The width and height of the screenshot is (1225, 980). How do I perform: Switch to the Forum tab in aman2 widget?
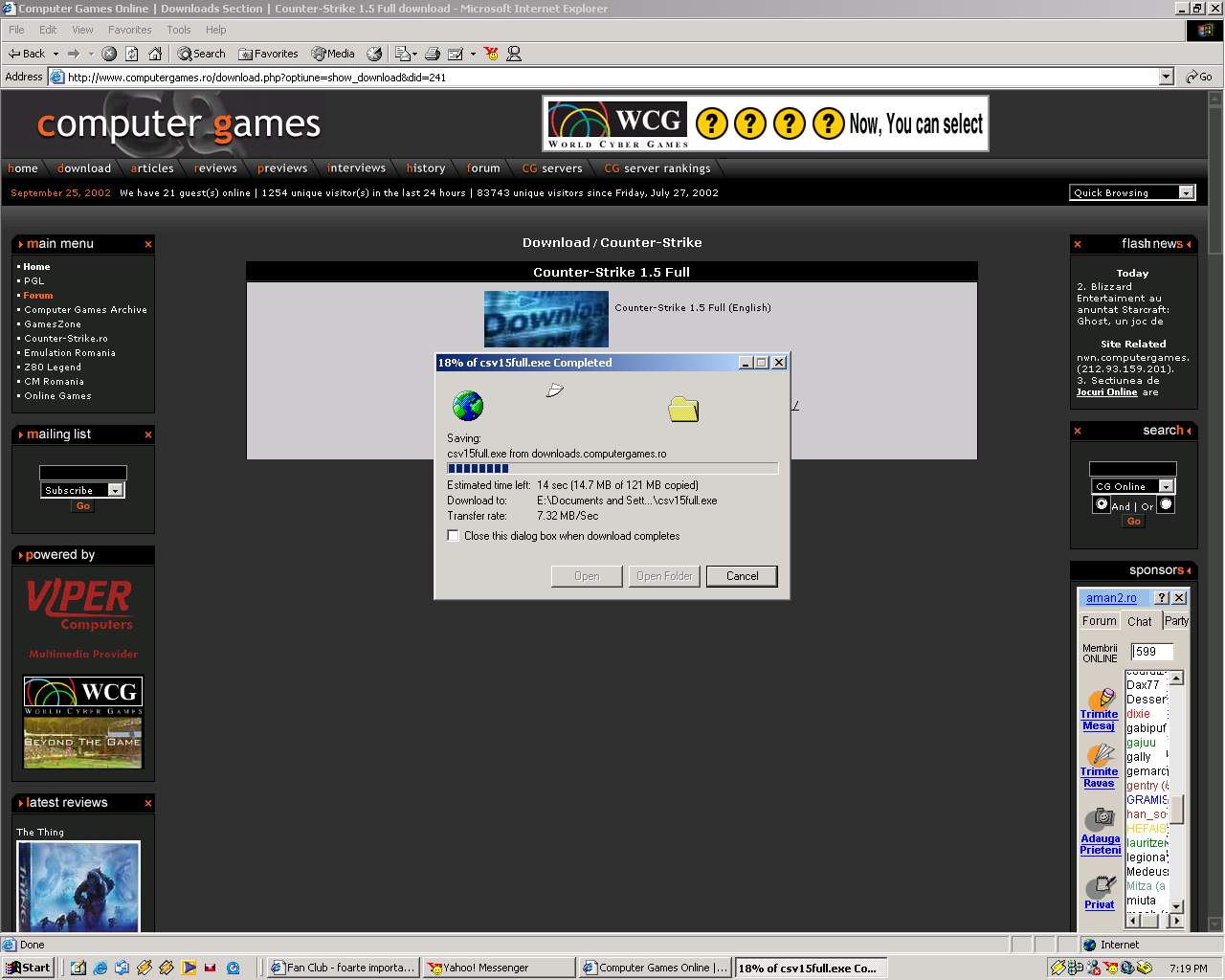1099,621
